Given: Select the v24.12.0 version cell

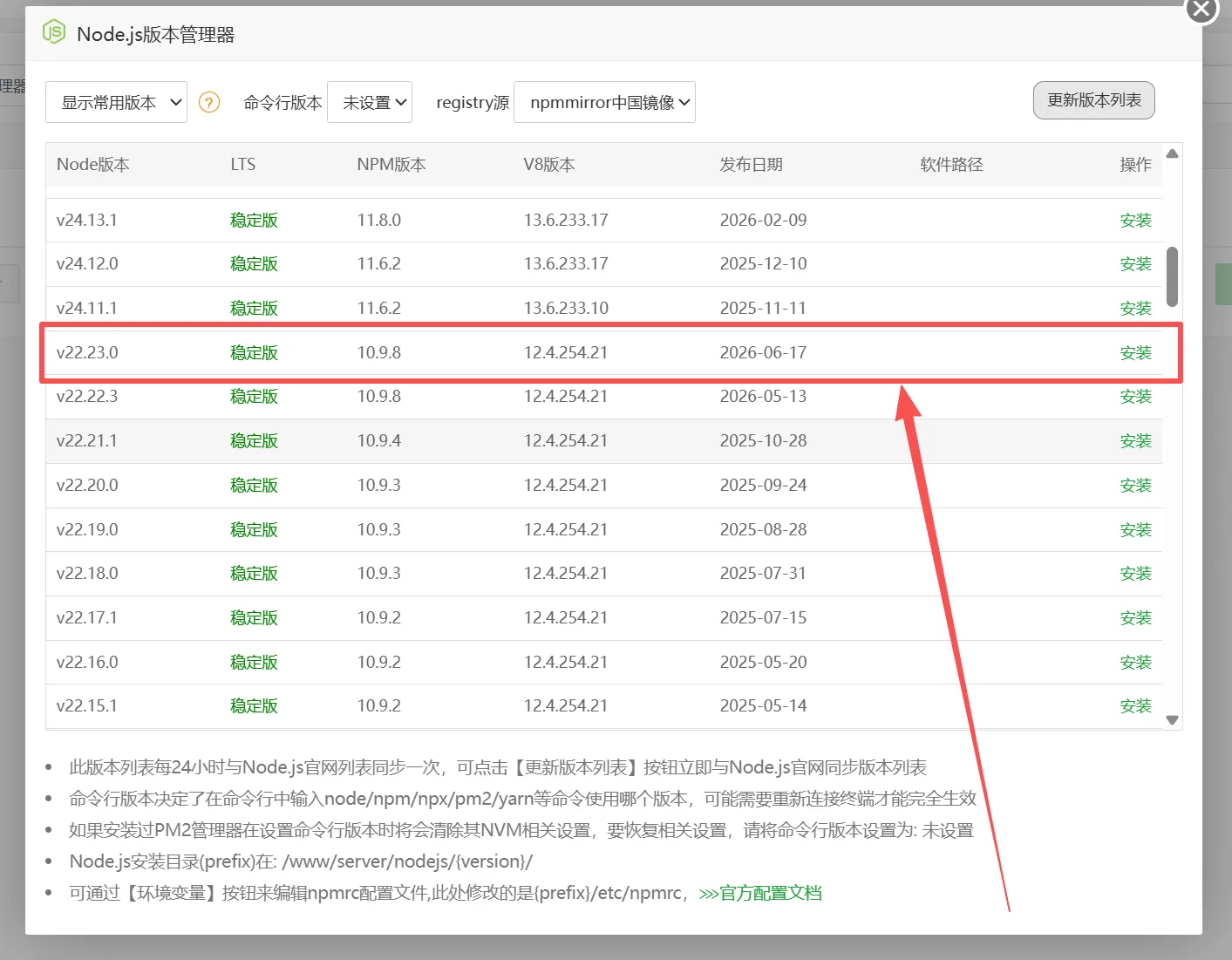Looking at the screenshot, I should coord(87,264).
